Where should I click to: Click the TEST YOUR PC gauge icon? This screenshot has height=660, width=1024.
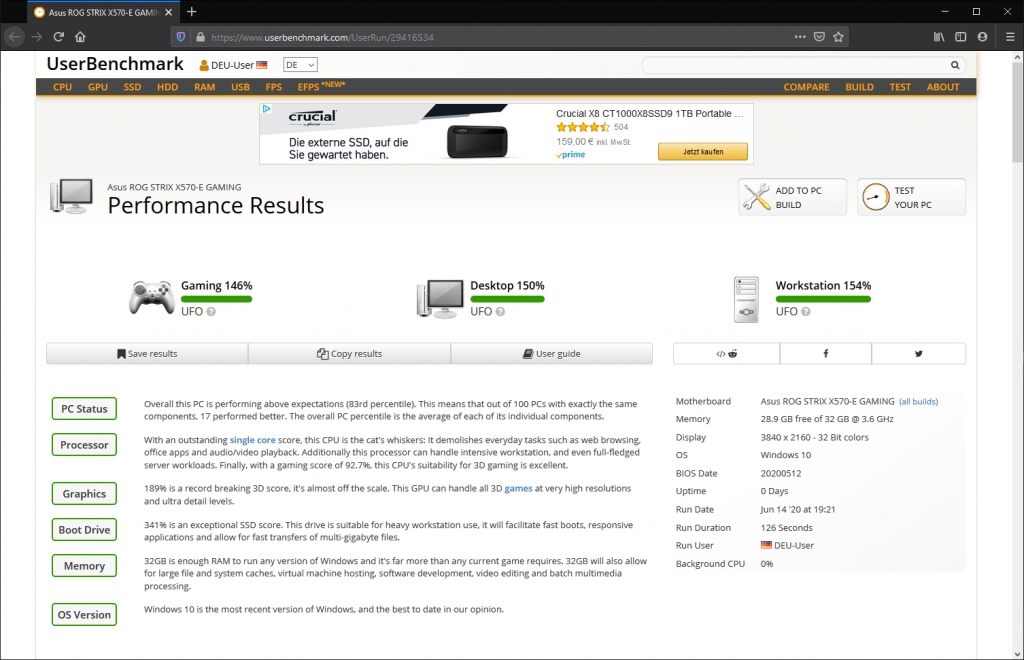tap(876, 196)
